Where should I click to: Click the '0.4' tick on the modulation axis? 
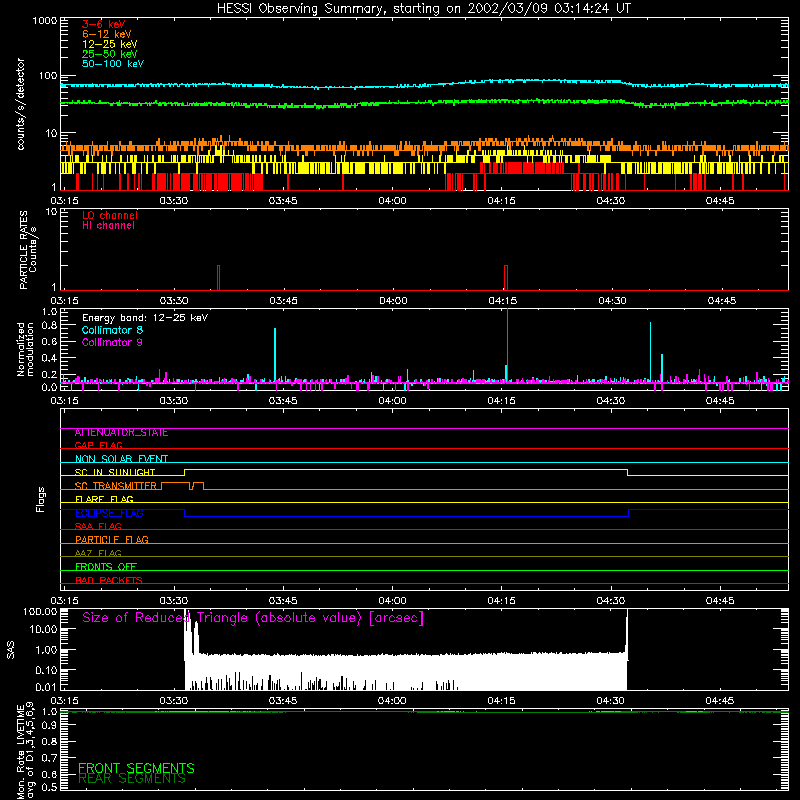pos(49,358)
